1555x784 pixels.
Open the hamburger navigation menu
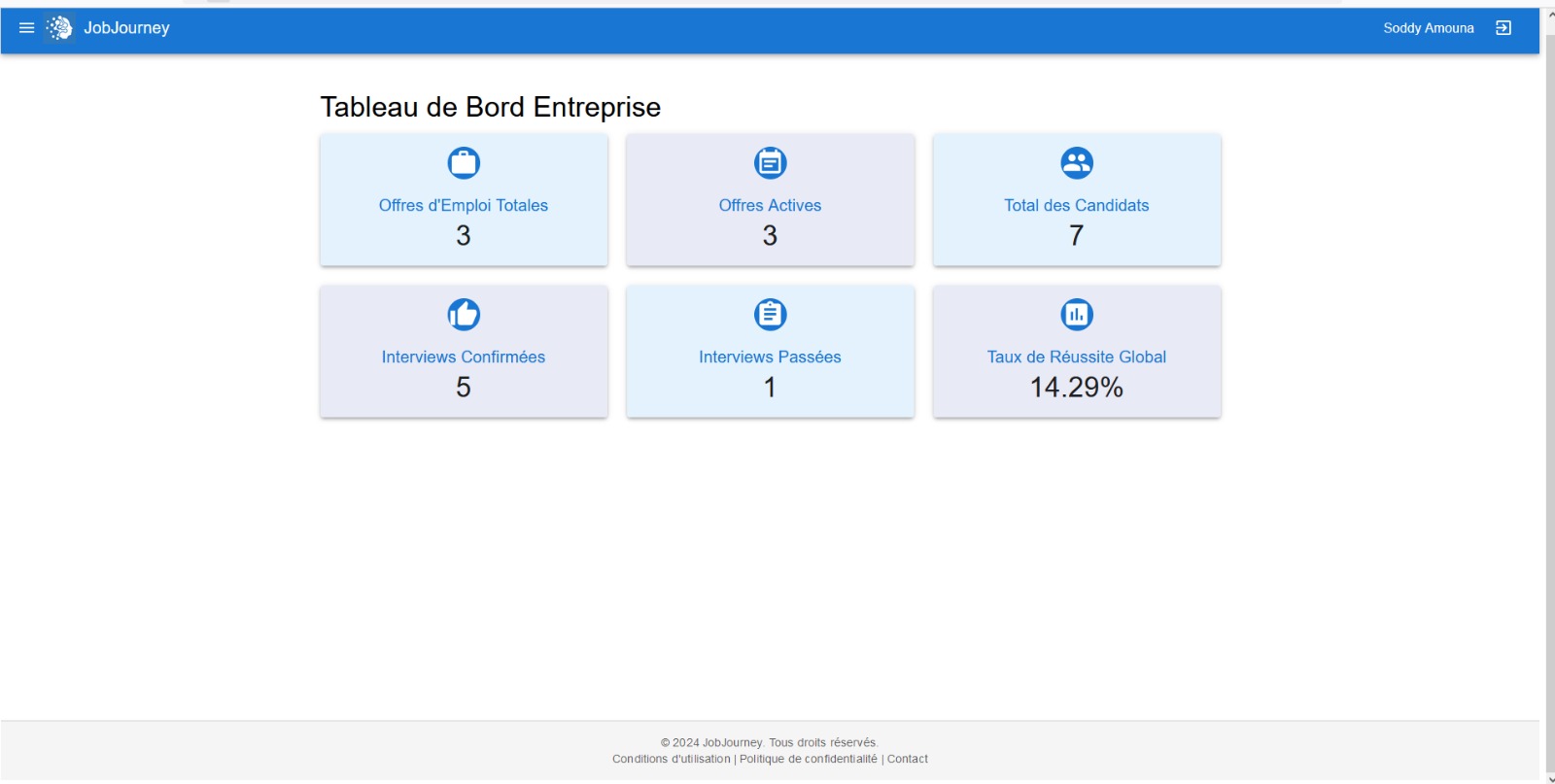[x=26, y=28]
